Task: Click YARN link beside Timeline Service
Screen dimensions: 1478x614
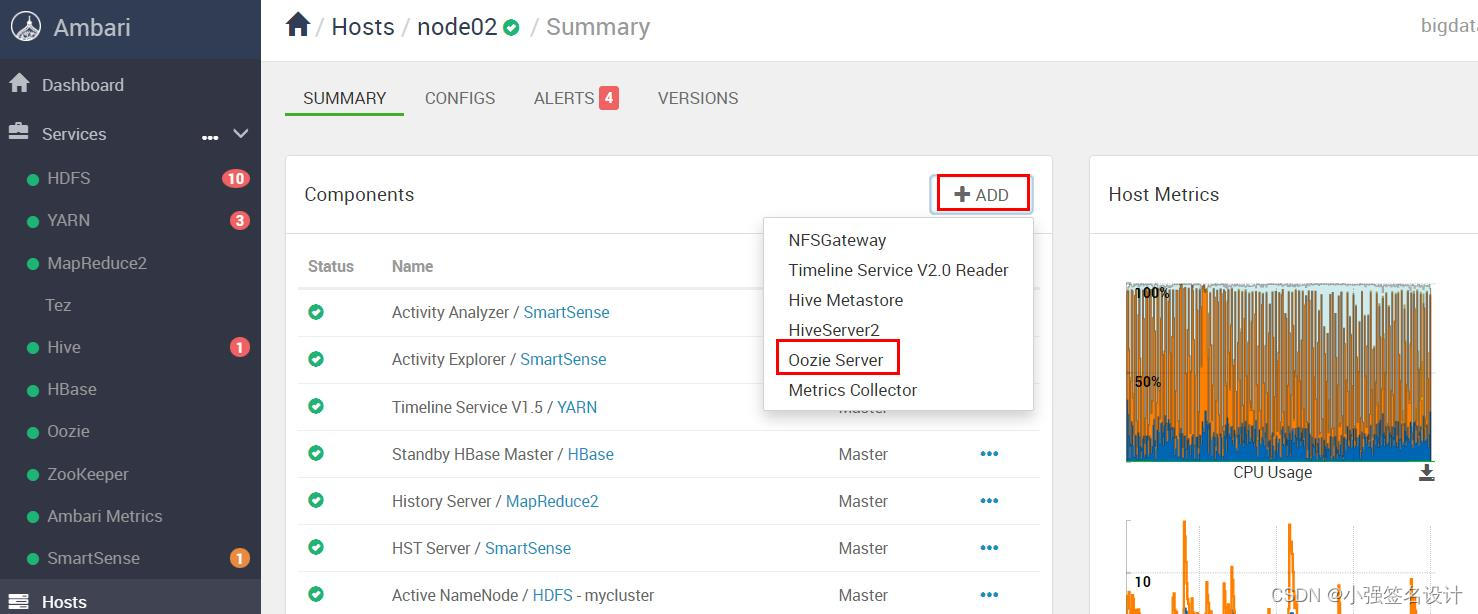Action: 577,407
